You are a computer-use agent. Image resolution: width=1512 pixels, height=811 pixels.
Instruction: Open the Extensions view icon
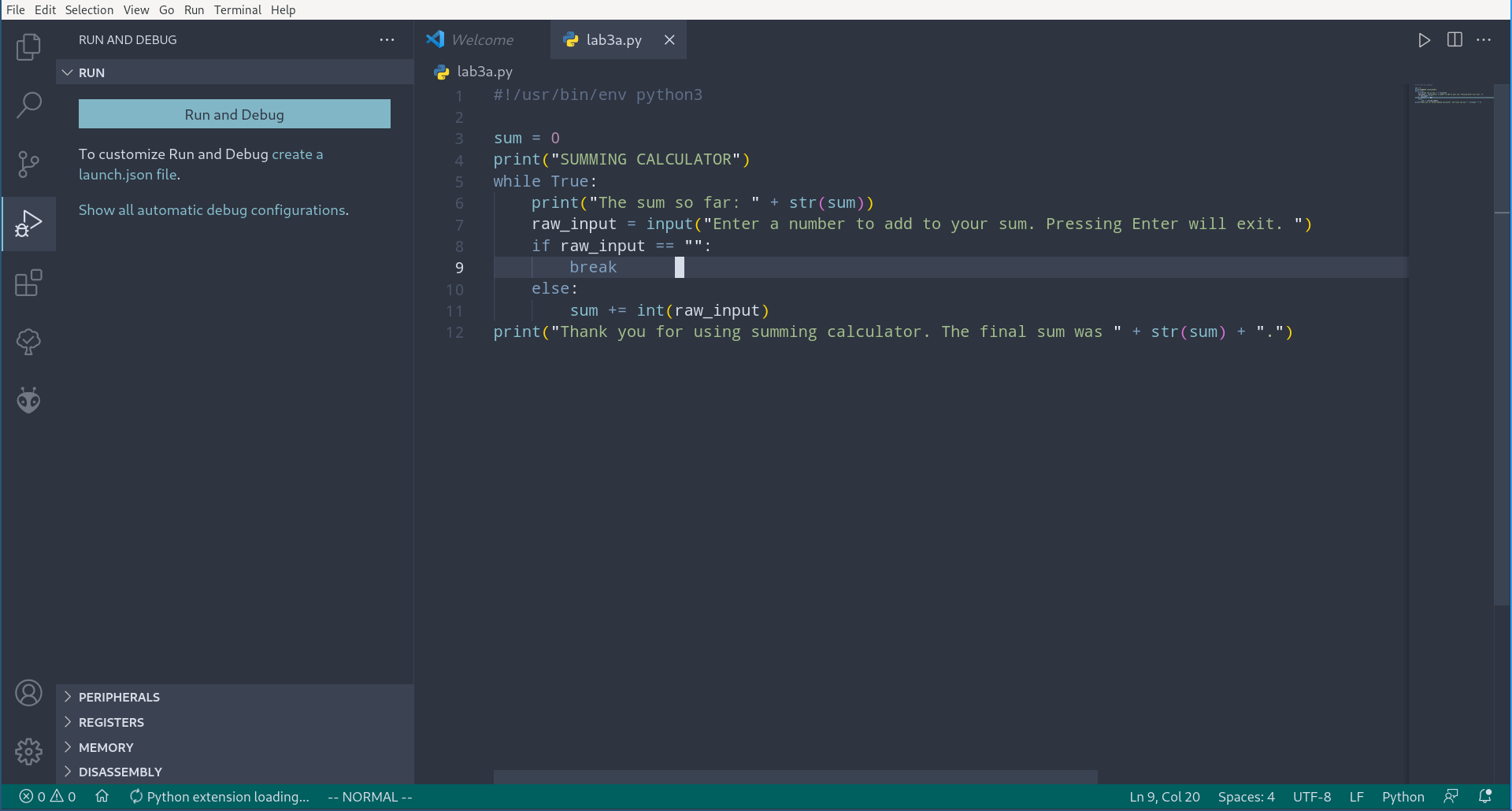point(29,283)
